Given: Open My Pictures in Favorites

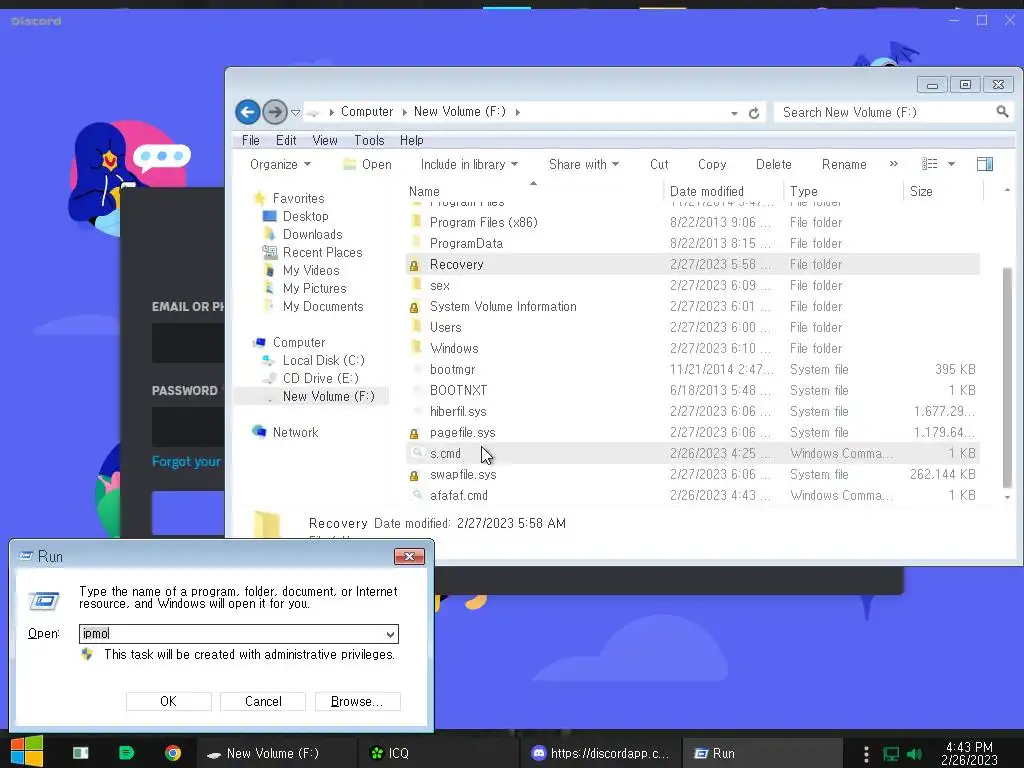Looking at the screenshot, I should (314, 288).
